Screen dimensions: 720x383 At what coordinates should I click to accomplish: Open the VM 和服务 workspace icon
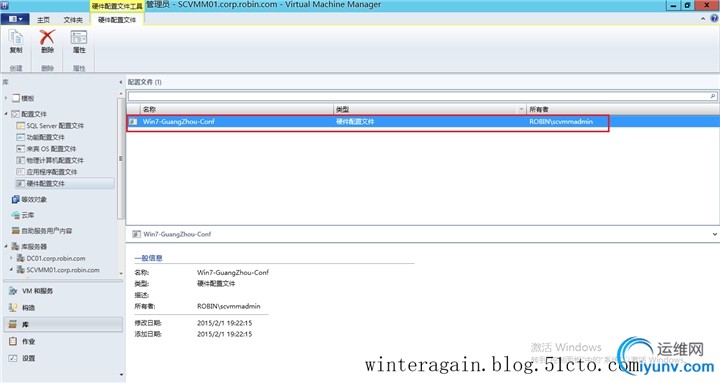pos(13,291)
